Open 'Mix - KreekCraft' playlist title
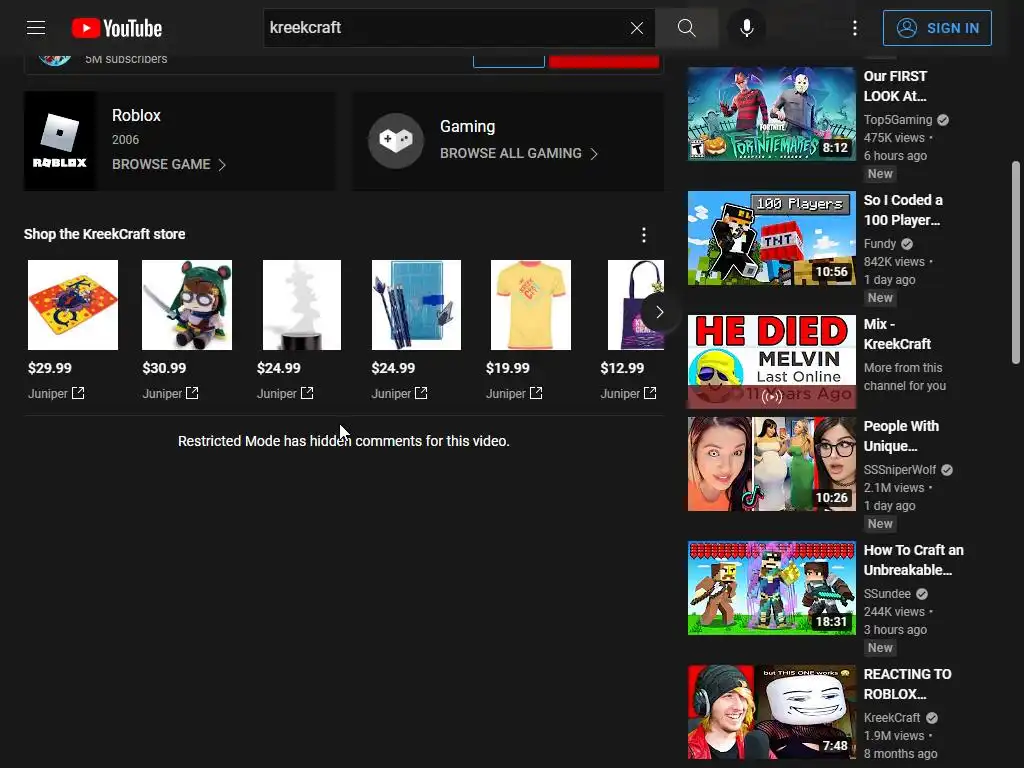This screenshot has width=1024, height=768. click(897, 334)
